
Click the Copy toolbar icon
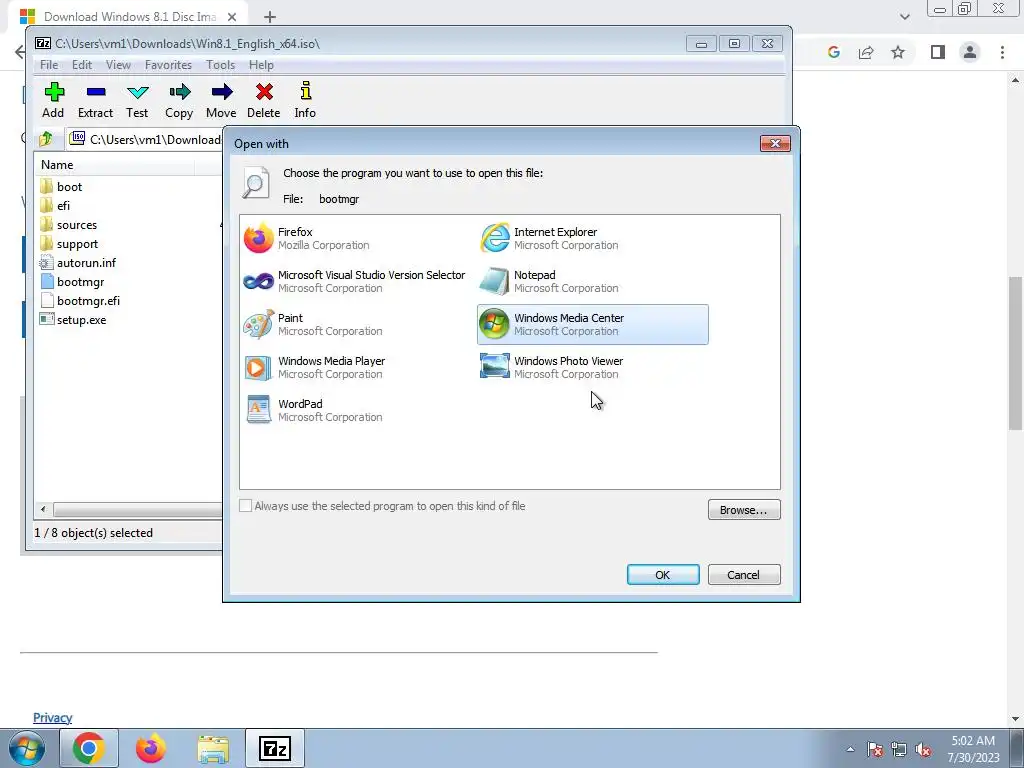(179, 100)
